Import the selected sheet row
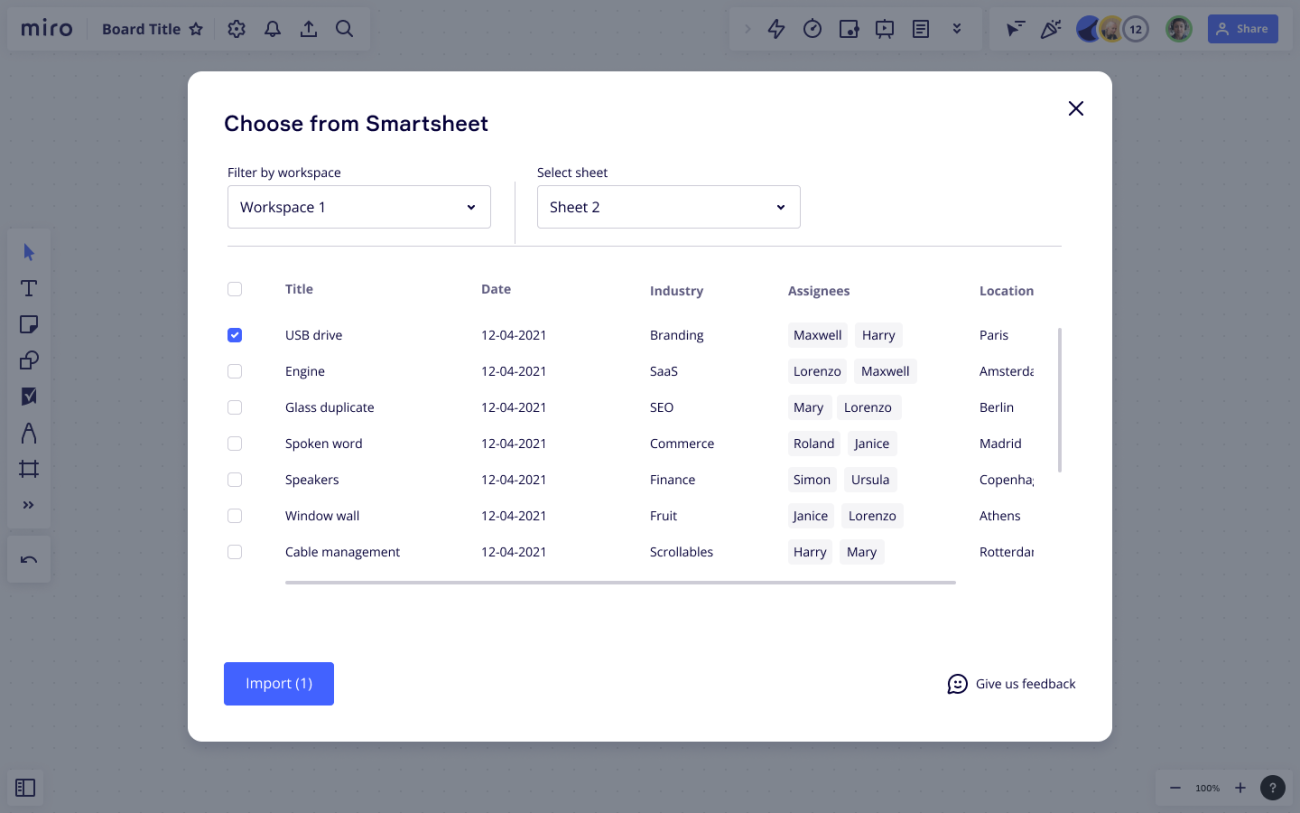The image size is (1300, 813). point(278,683)
